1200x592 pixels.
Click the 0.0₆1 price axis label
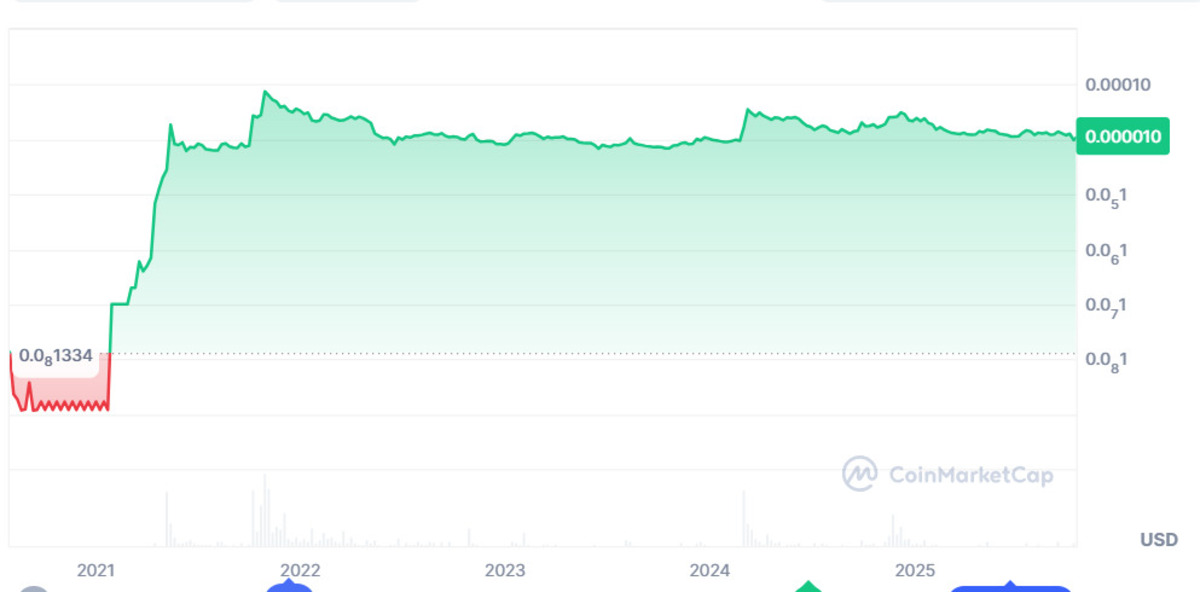pos(1107,251)
